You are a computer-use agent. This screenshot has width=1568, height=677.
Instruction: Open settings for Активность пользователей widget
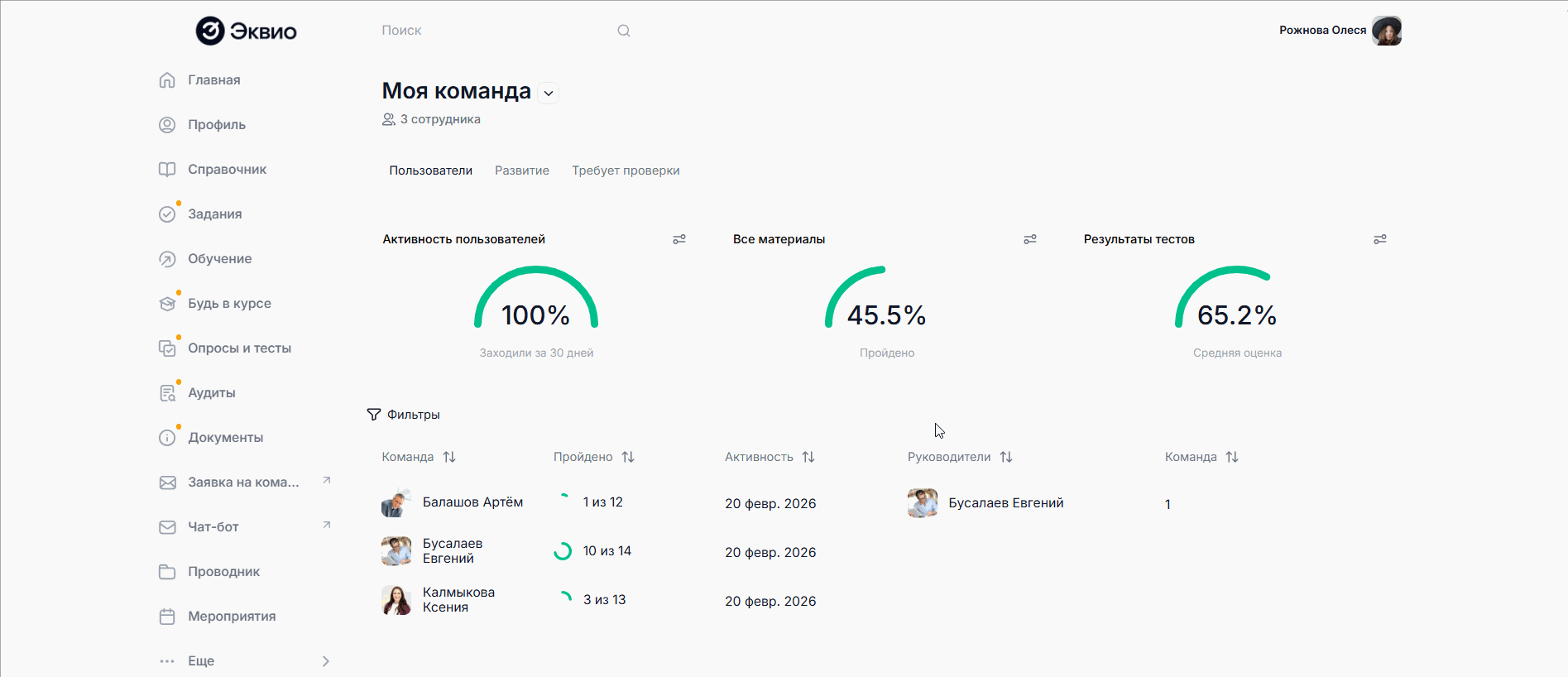(x=679, y=239)
